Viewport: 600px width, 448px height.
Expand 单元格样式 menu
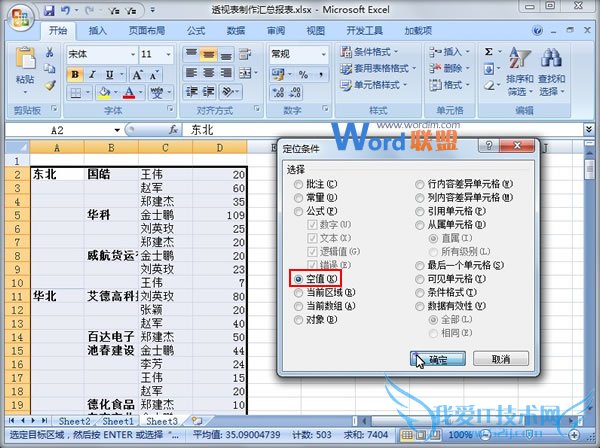(373, 85)
